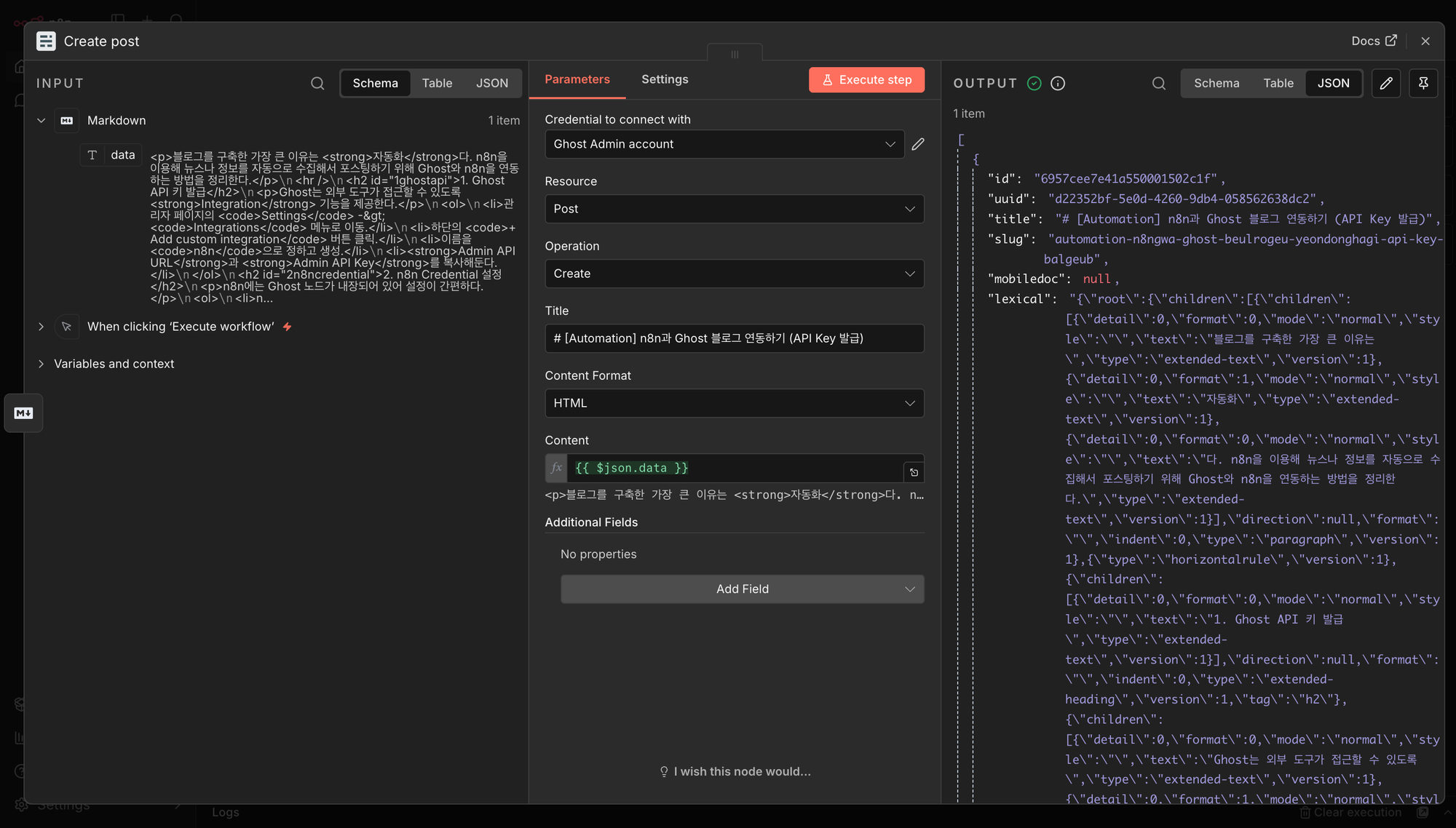The height and width of the screenshot is (828, 1456).
Task: Click the search icon in OUTPUT panel
Action: [1158, 83]
